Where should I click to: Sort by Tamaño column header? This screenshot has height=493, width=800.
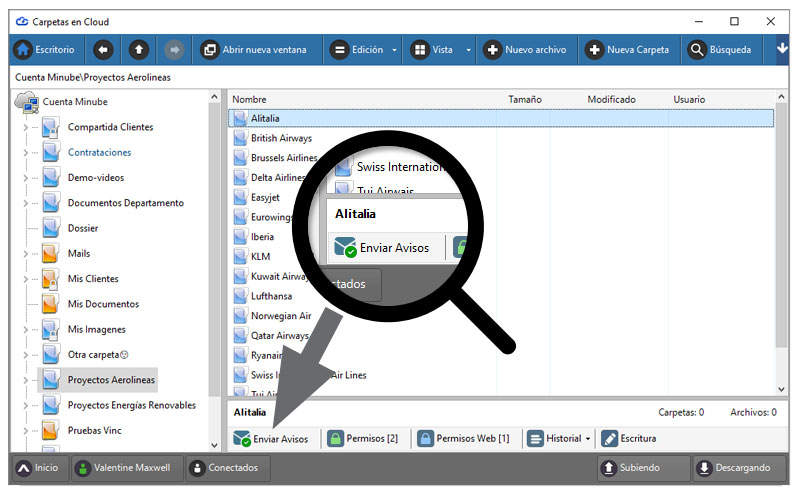pos(524,100)
